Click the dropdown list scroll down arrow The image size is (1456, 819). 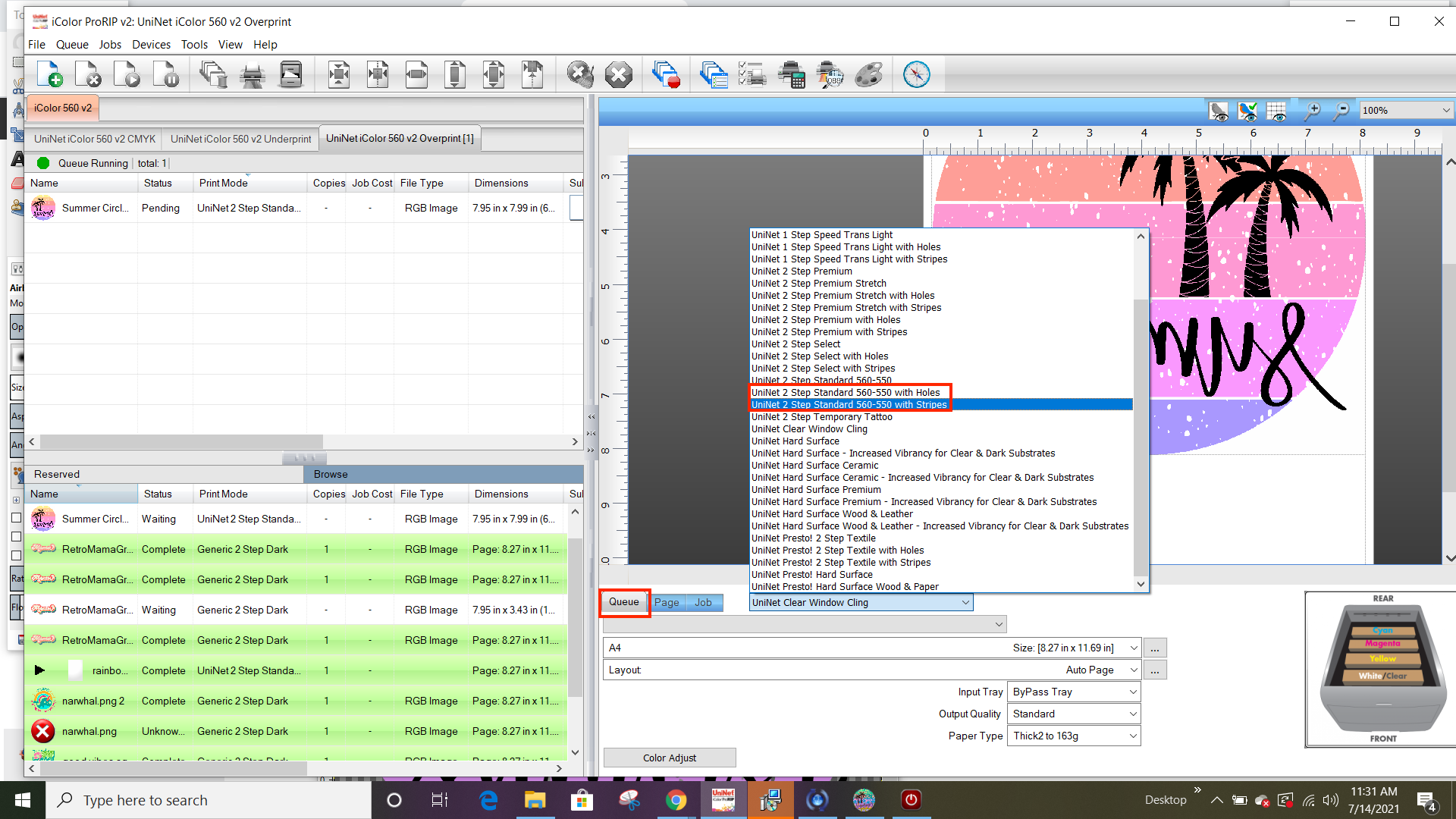click(x=1141, y=584)
